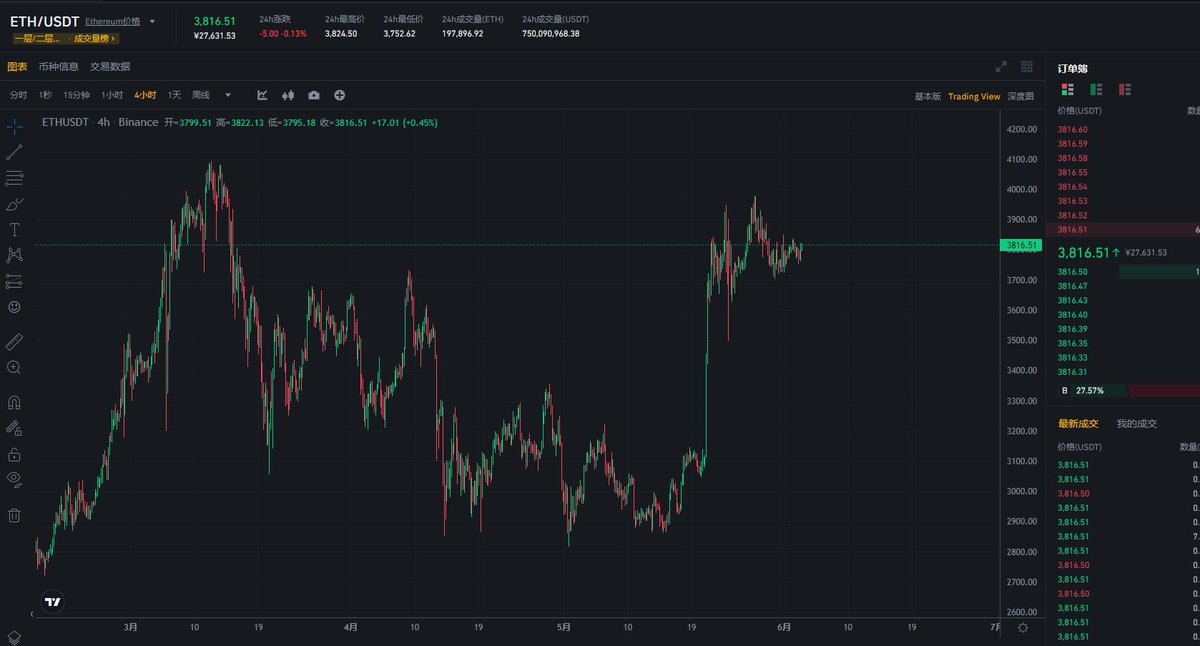Viewport: 1200px width, 646px height.
Task: Open the emoji icons tool
Action: tap(14, 307)
